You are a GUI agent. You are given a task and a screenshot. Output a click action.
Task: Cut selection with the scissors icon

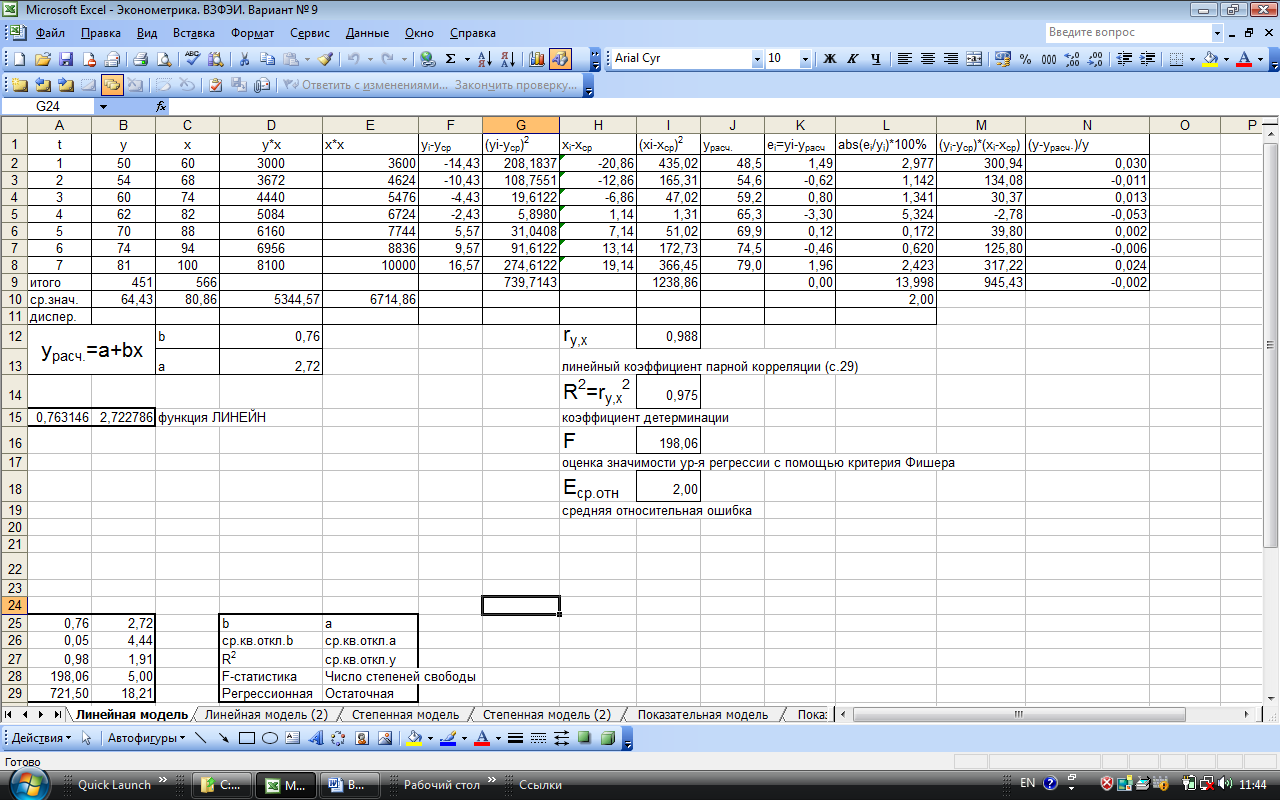243,59
